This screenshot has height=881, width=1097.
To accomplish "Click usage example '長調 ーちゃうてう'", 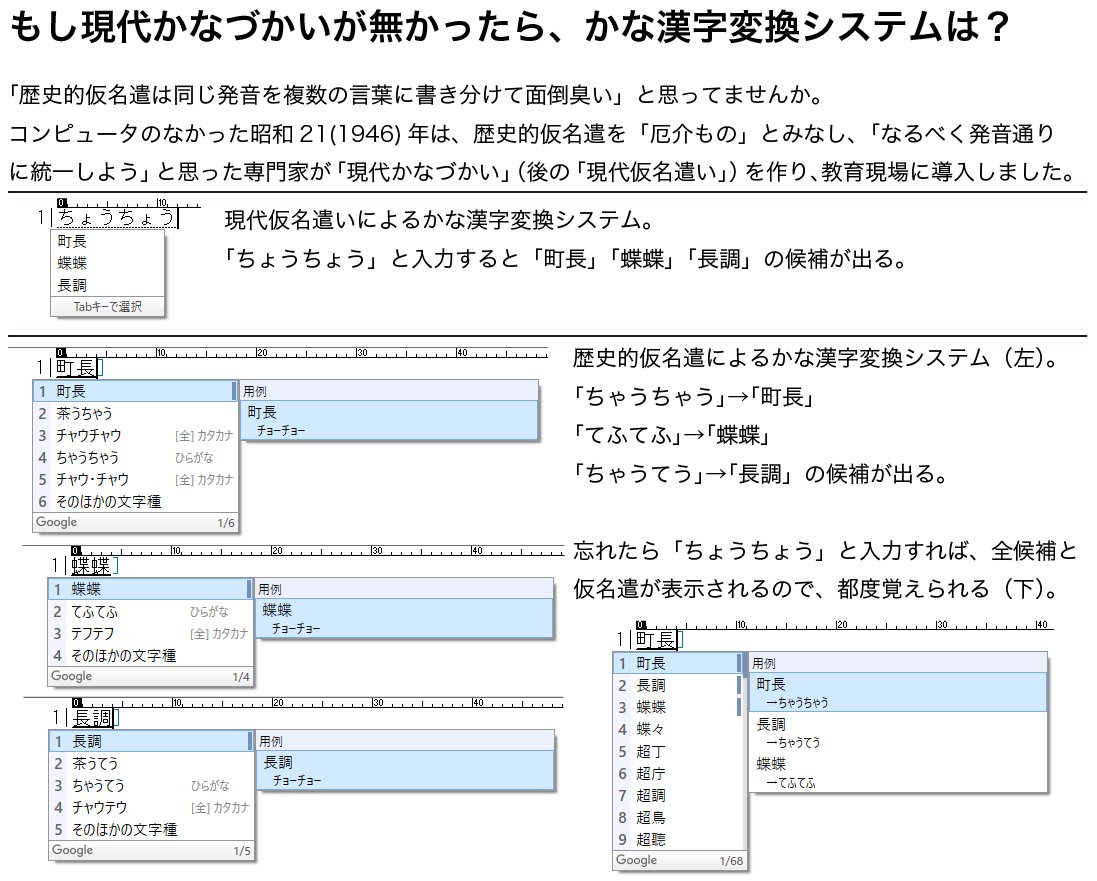I will 898,733.
